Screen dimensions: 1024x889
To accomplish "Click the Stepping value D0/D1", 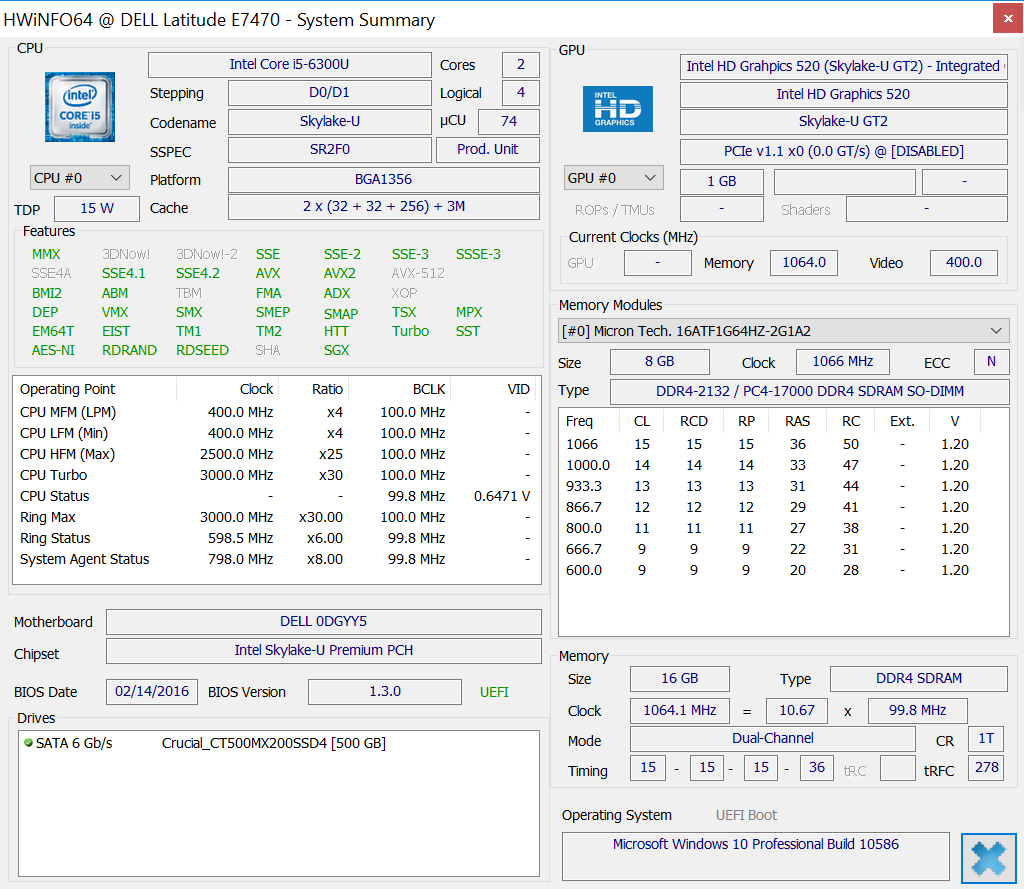I will tap(329, 93).
